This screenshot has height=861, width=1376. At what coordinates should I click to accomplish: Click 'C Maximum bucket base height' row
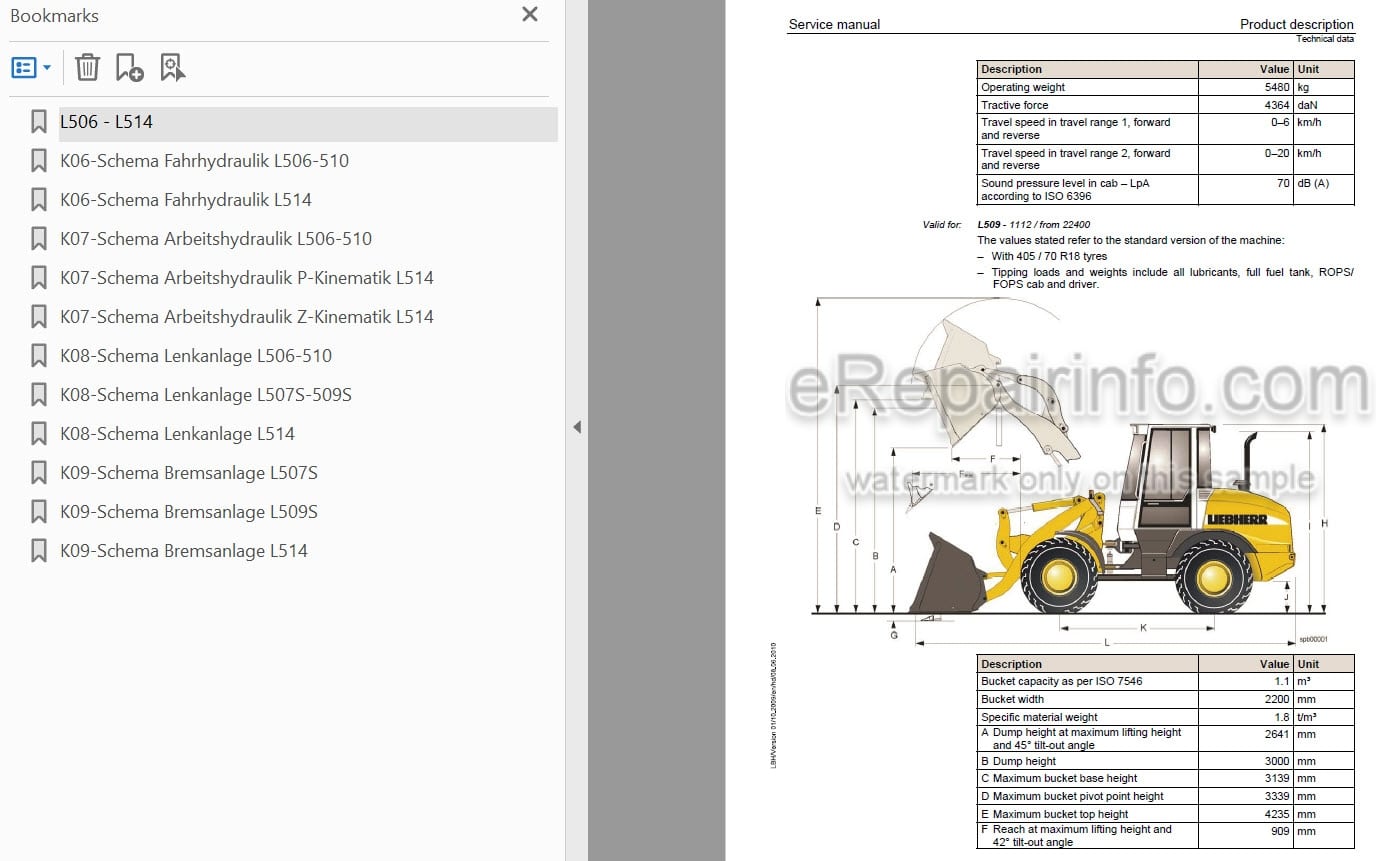click(x=1165, y=778)
